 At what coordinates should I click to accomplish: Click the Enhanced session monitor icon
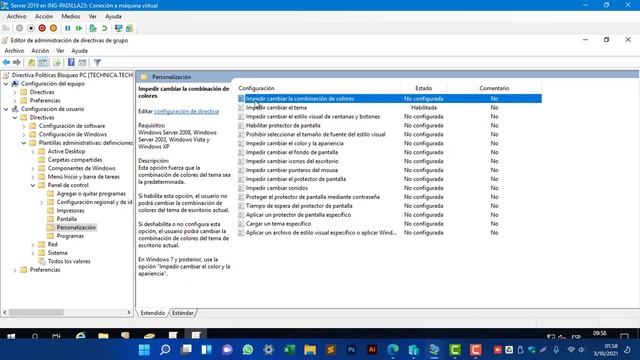[x=118, y=28]
